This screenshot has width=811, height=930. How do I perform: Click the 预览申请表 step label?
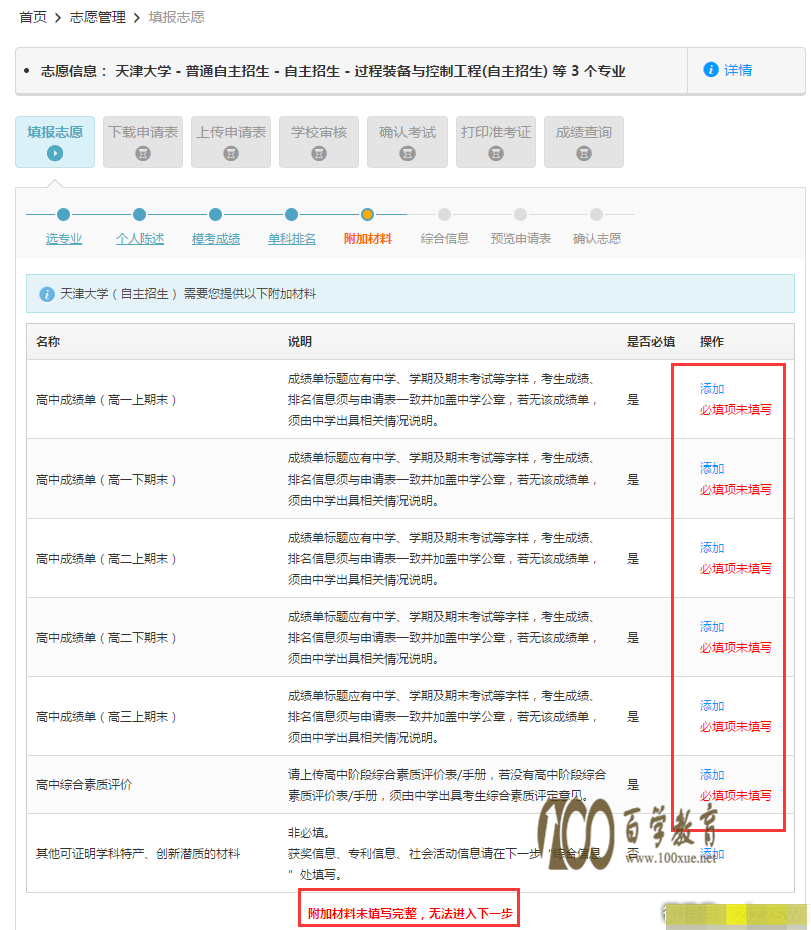point(520,239)
